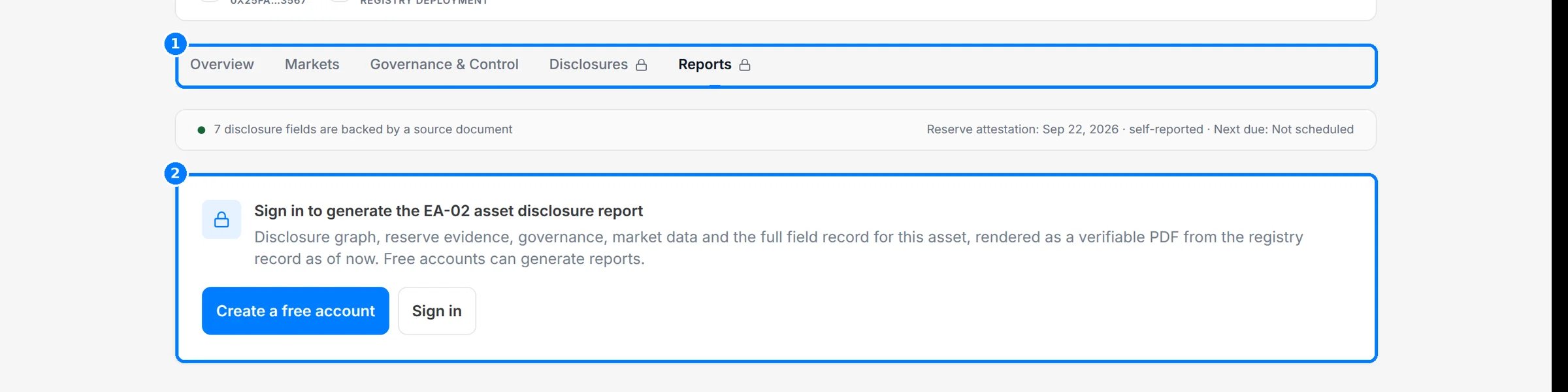Click the report description paragraph starting 'Disclosure graph'
Screen dimensions: 1568x392
(778, 248)
